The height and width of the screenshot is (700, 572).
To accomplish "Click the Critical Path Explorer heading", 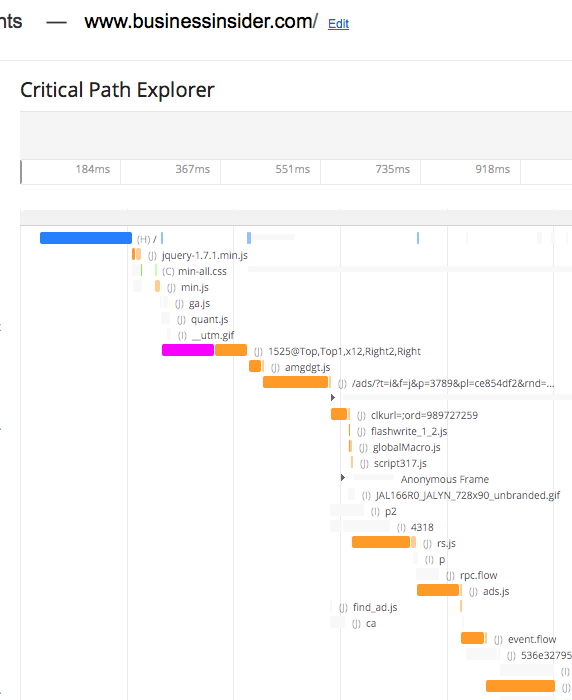I will point(117,90).
